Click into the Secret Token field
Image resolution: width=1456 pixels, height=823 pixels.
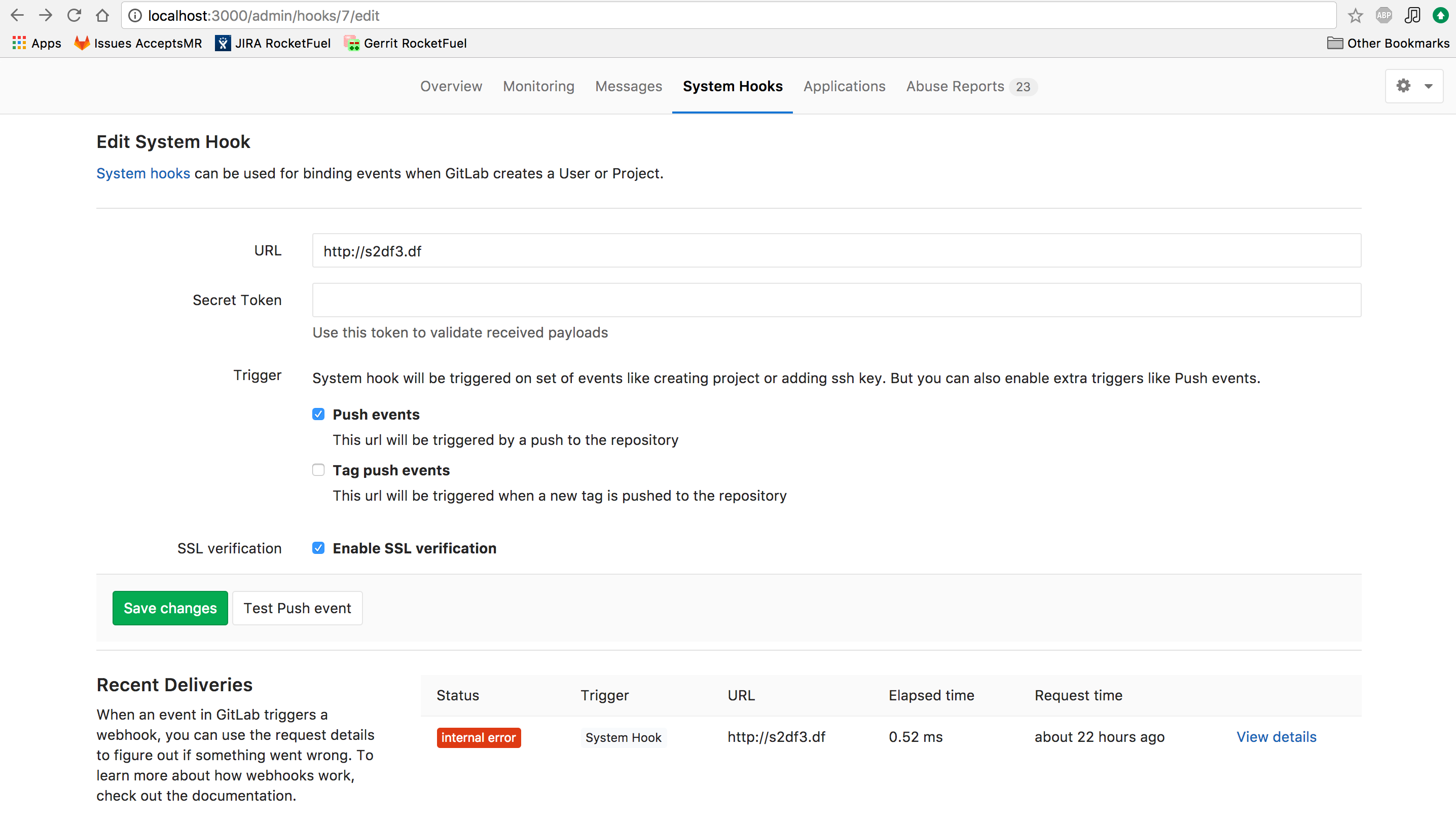tap(836, 300)
